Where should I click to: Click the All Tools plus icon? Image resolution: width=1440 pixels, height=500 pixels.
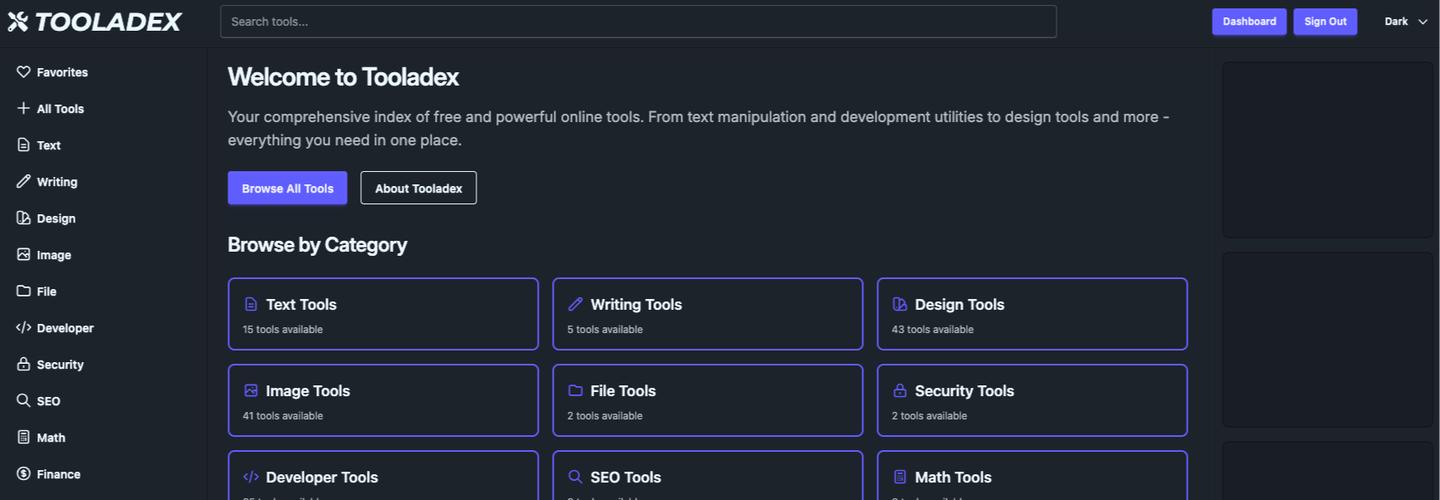click(x=24, y=108)
